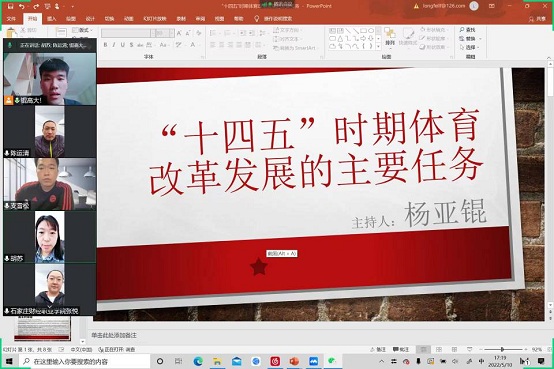Clear all text formatting

tap(199, 33)
